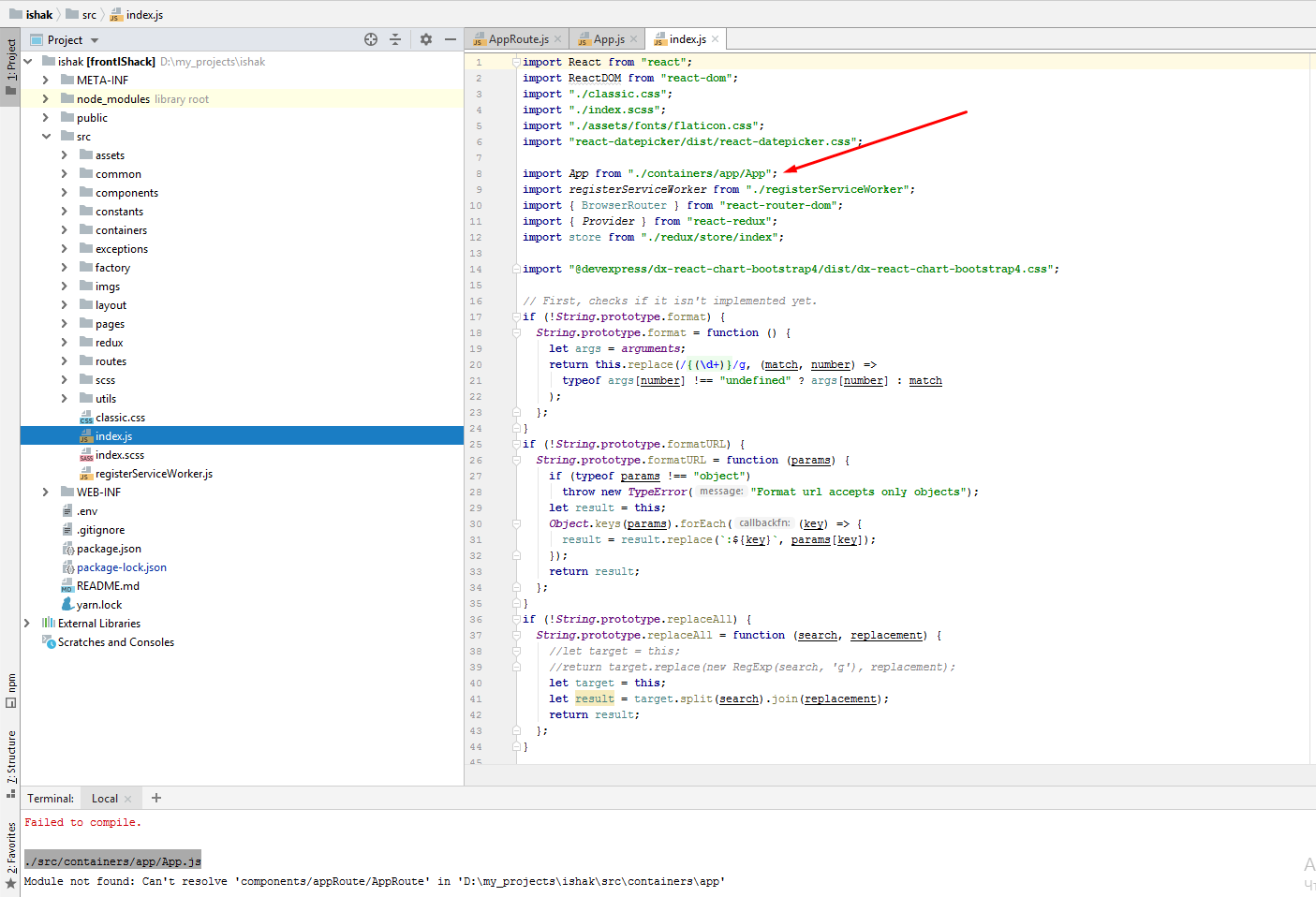Expand External Libraries node
The width and height of the screenshot is (1316, 897).
pos(27,624)
